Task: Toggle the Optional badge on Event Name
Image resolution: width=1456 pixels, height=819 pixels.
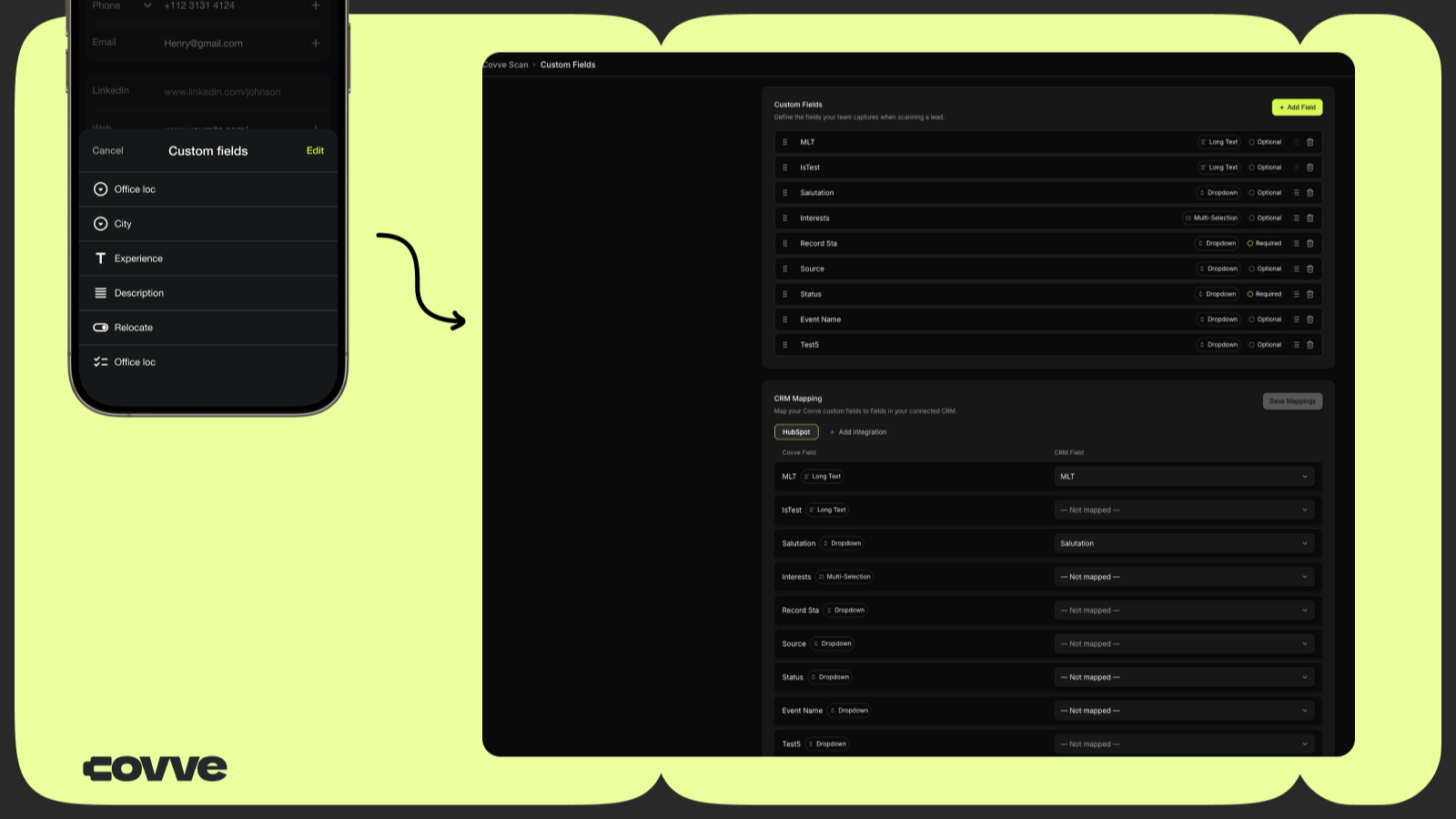Action: (1265, 319)
